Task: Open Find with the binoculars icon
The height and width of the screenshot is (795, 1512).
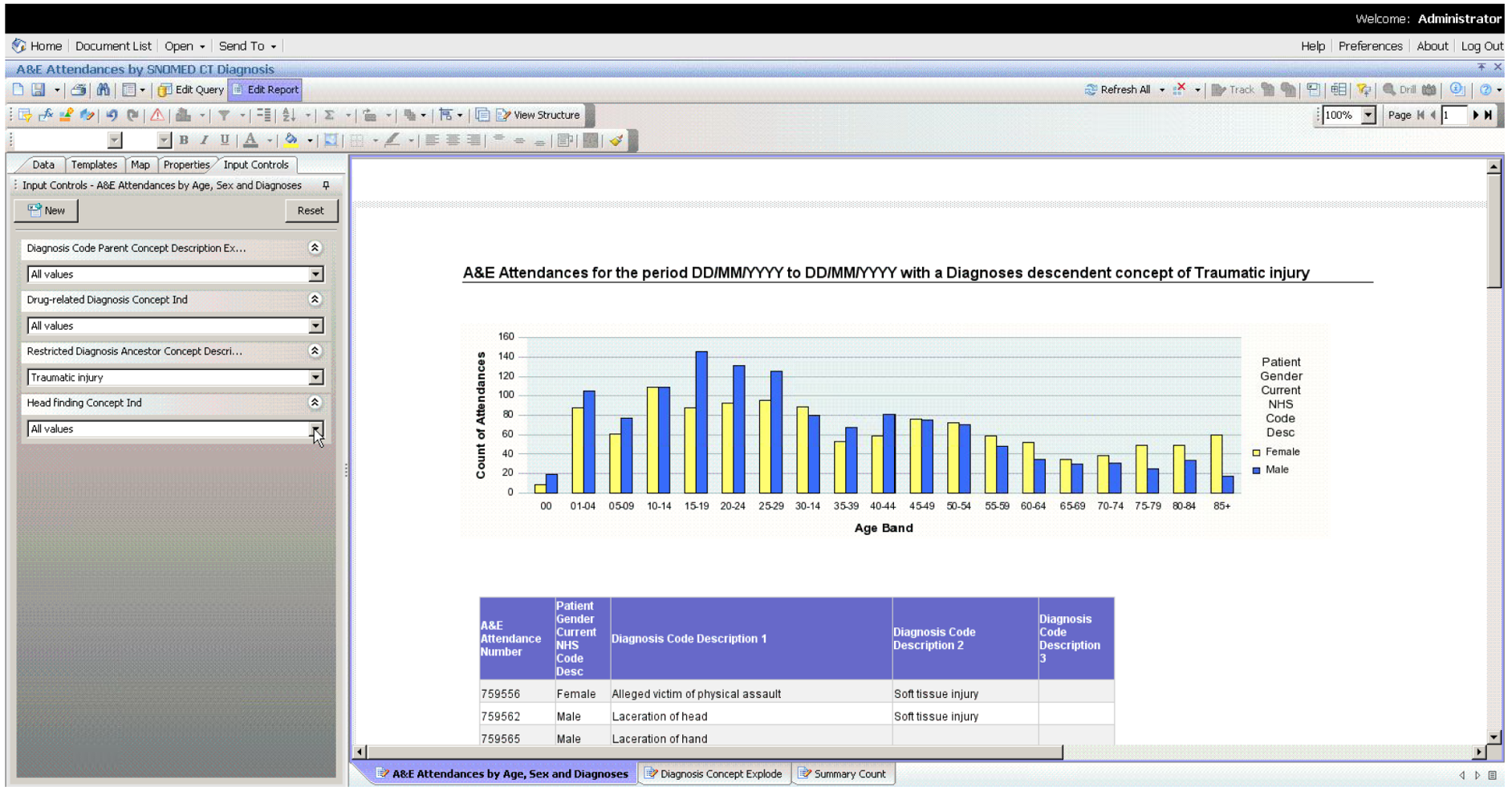Action: [104, 90]
